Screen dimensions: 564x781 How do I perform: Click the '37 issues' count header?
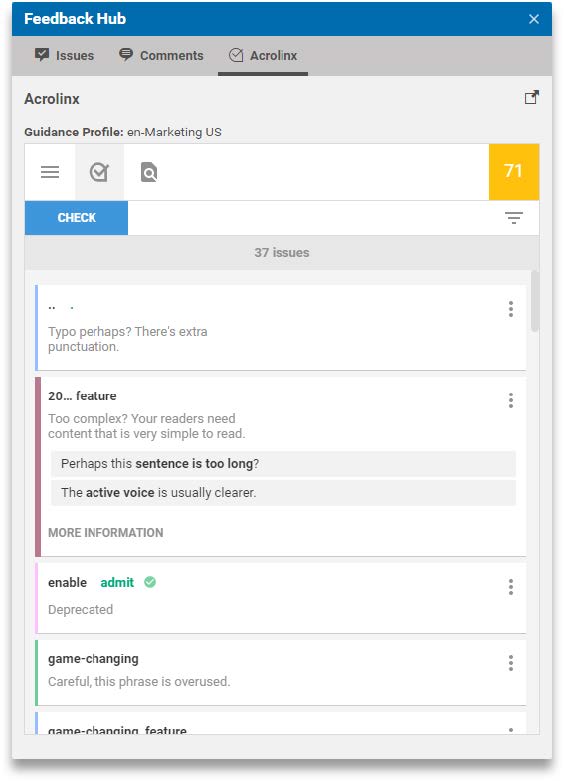282,253
